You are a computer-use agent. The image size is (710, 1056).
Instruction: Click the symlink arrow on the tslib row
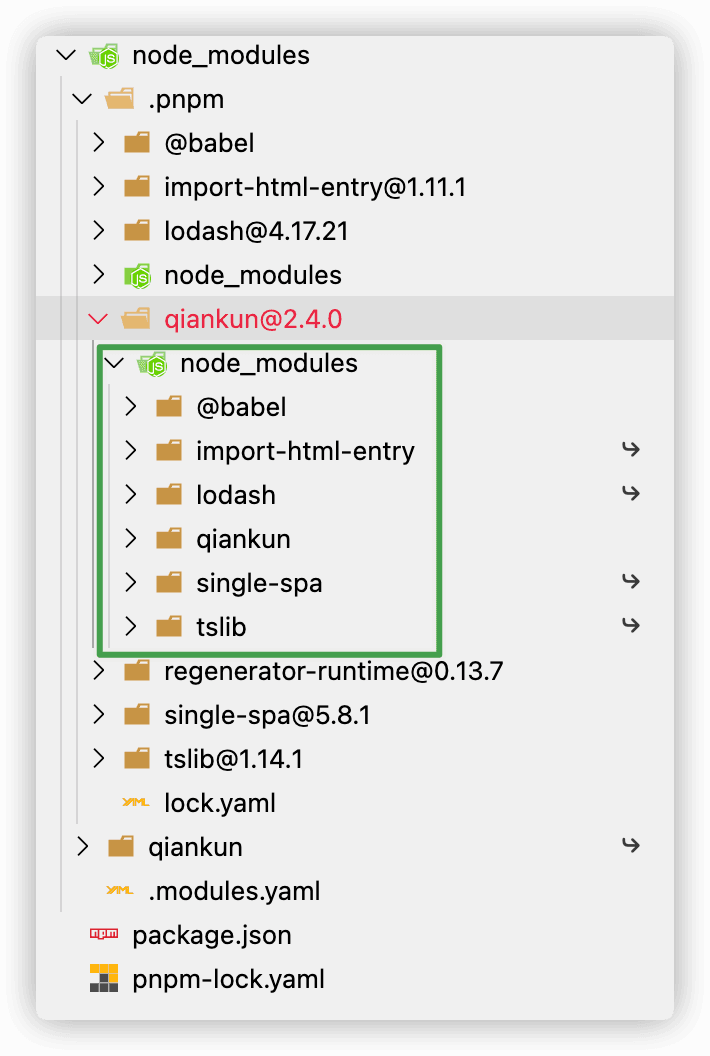(630, 626)
